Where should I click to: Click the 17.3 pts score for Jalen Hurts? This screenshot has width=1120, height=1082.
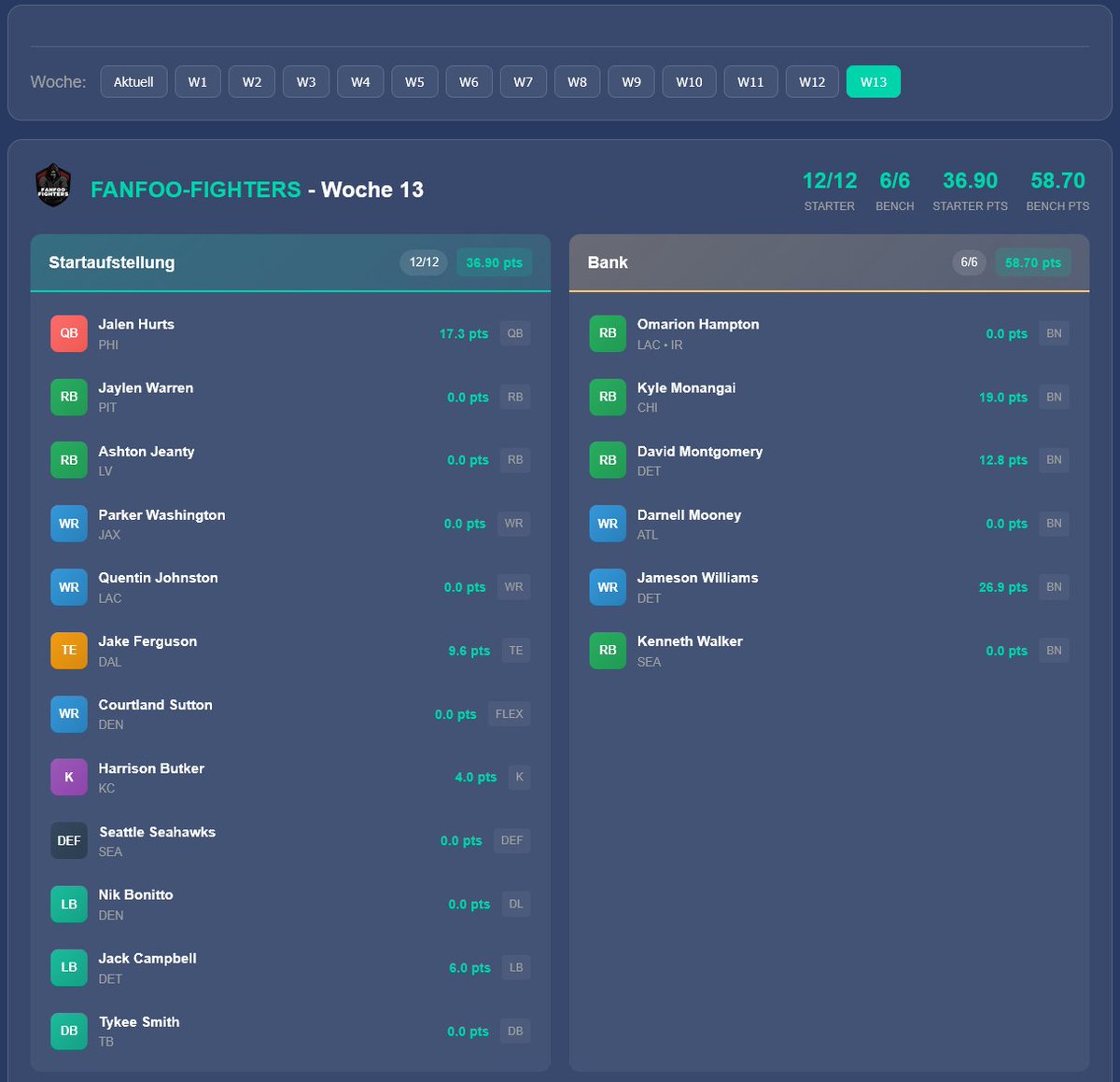tap(464, 333)
